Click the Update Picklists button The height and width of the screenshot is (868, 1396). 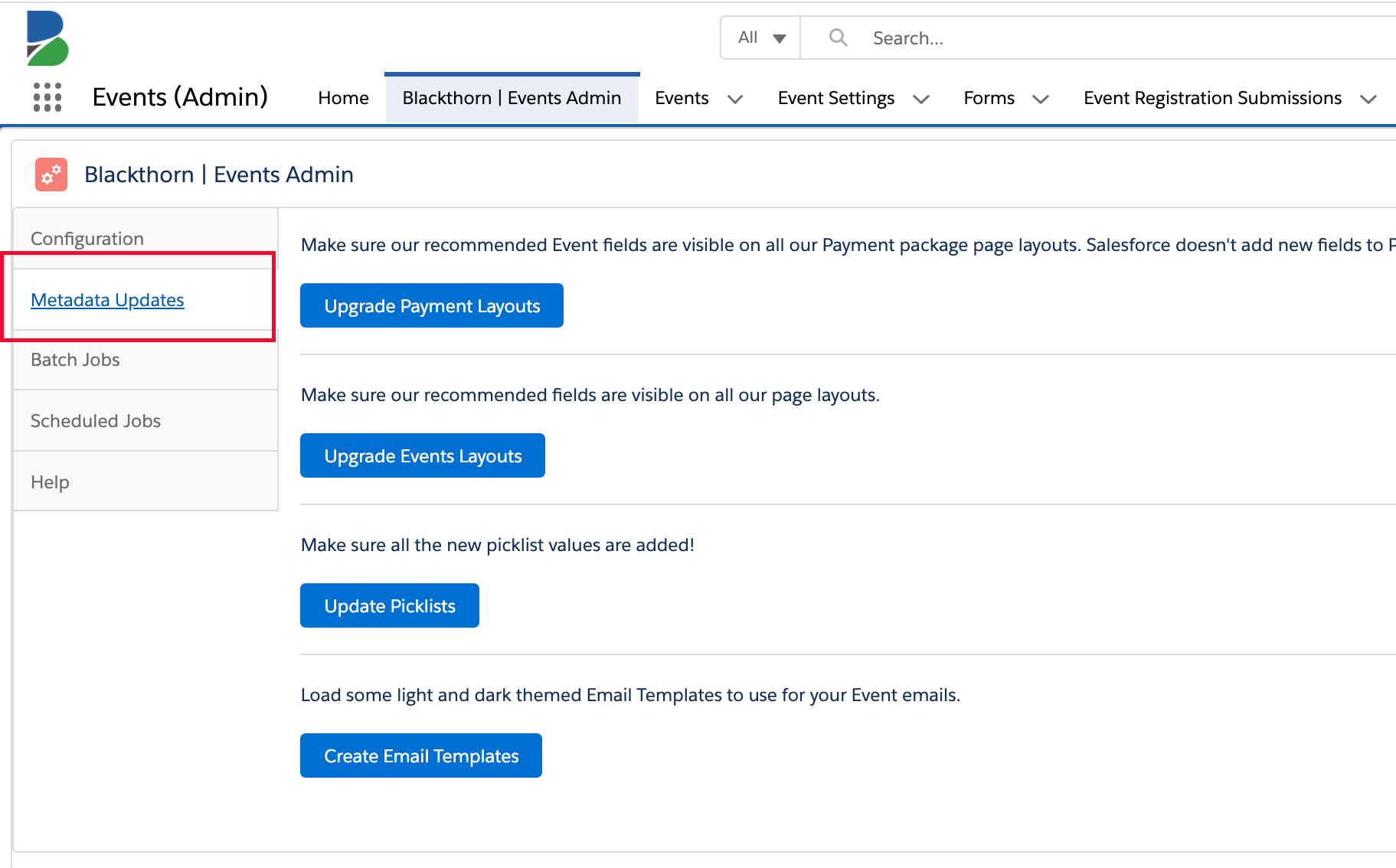coord(390,605)
